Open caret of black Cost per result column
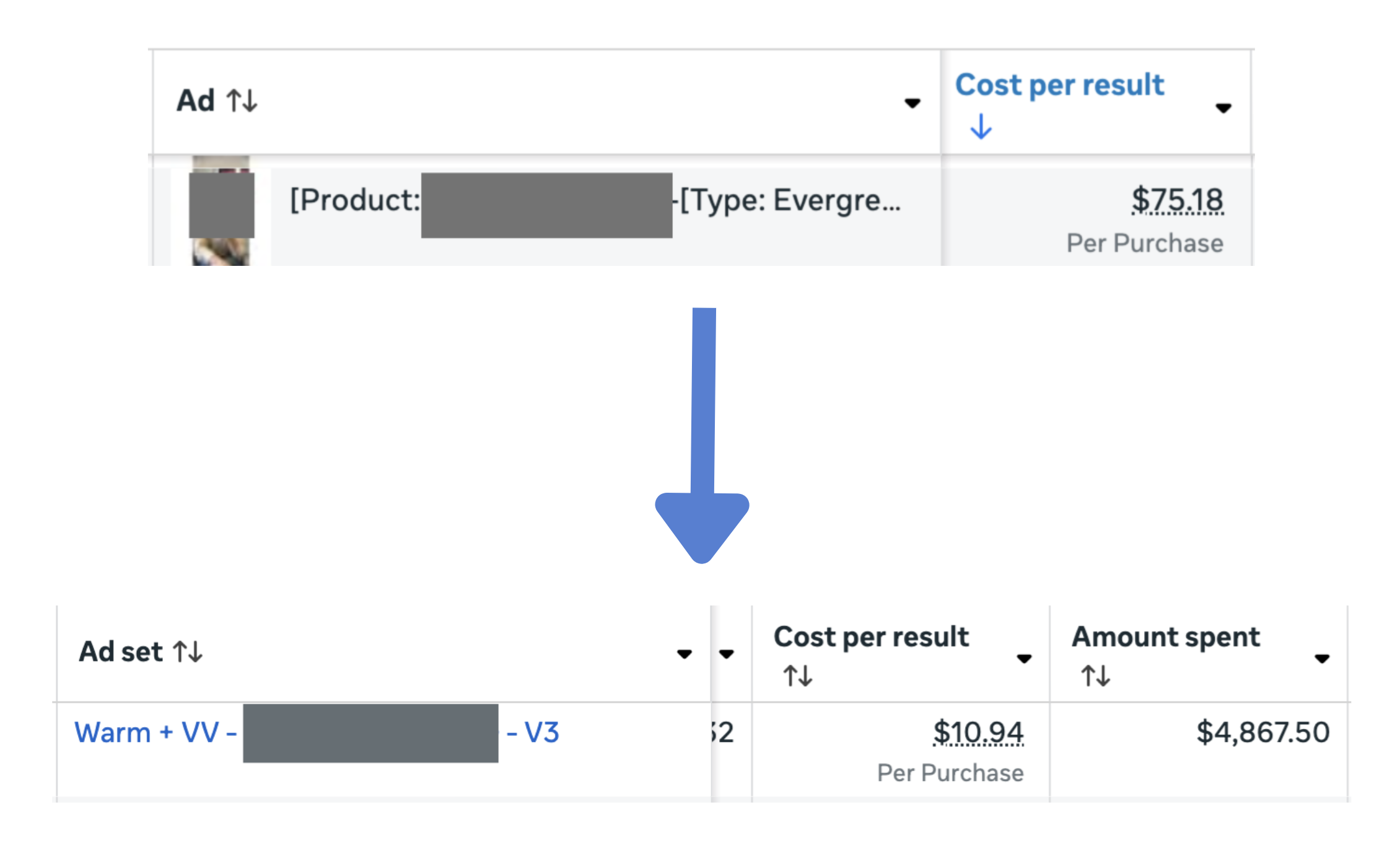This screenshot has width=1400, height=864. [x=1024, y=658]
